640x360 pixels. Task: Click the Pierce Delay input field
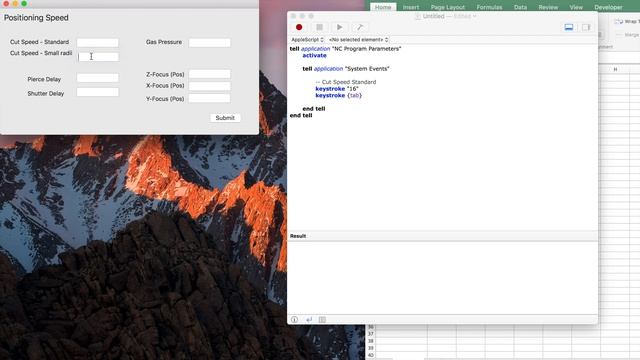[98, 78]
